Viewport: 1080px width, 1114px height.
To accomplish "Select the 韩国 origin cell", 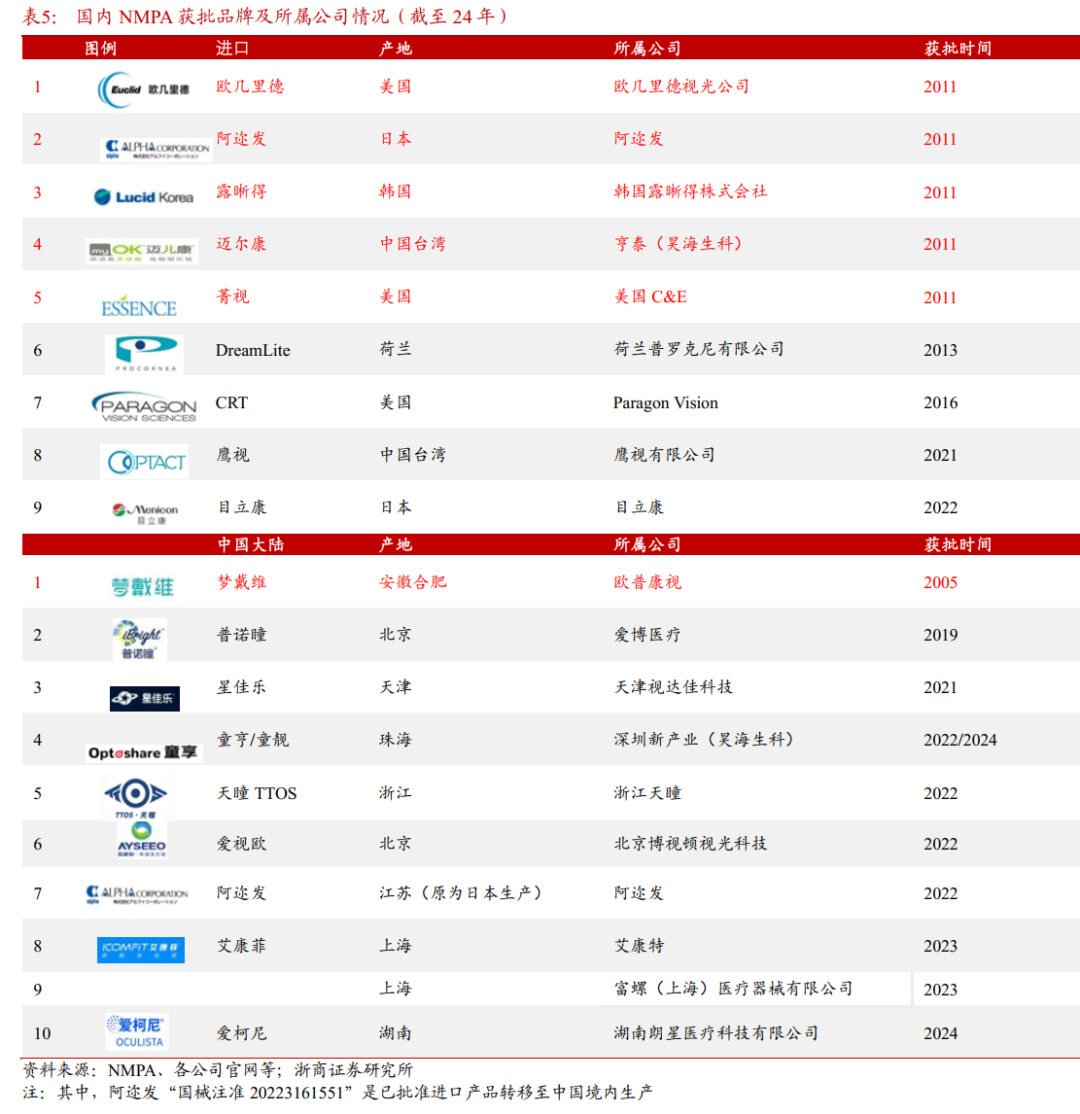I will coord(396,191).
